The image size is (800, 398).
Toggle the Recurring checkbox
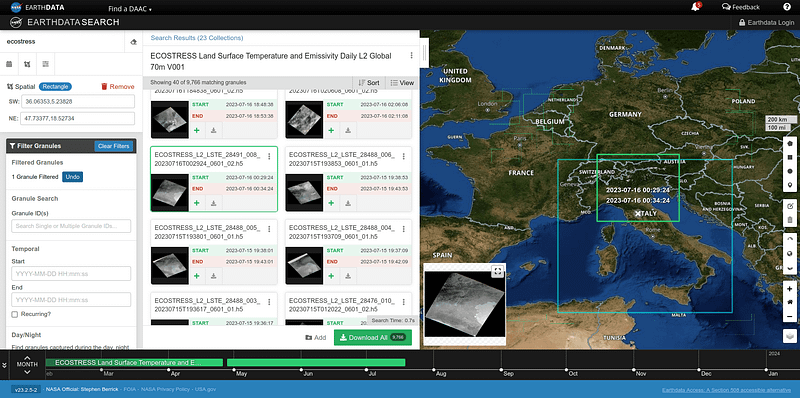pos(15,314)
